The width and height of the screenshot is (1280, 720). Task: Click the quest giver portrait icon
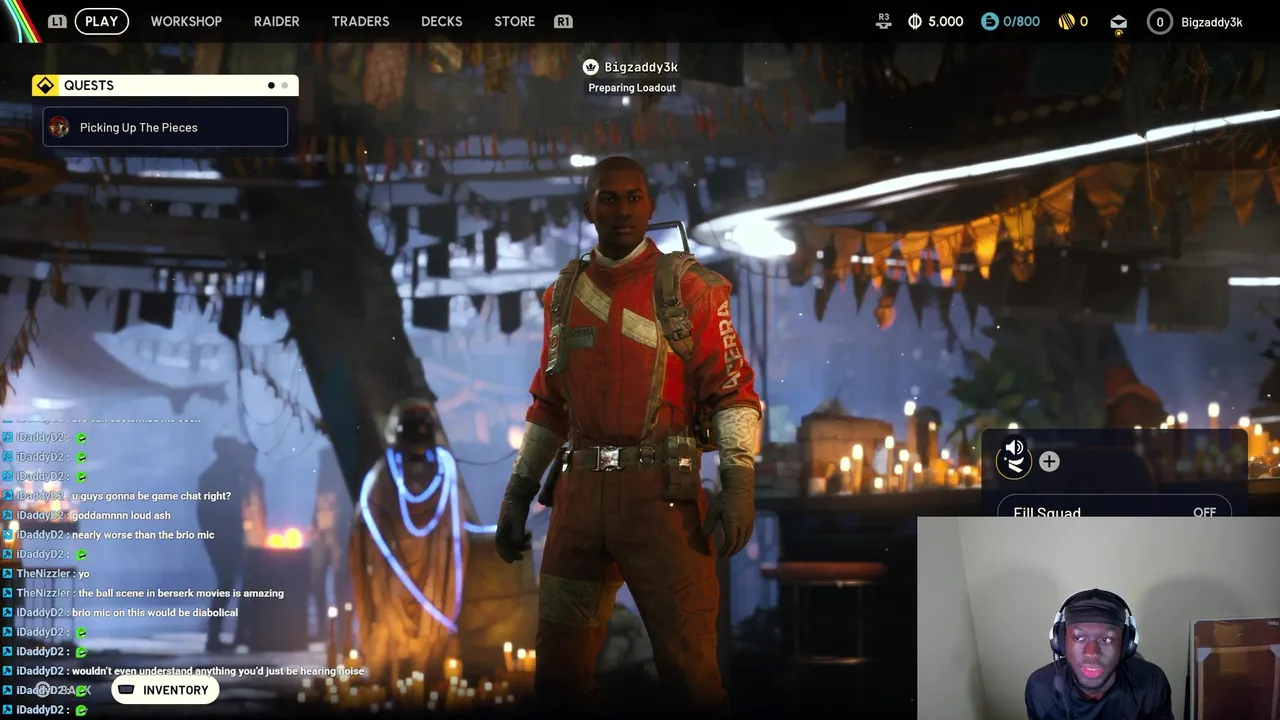point(59,127)
